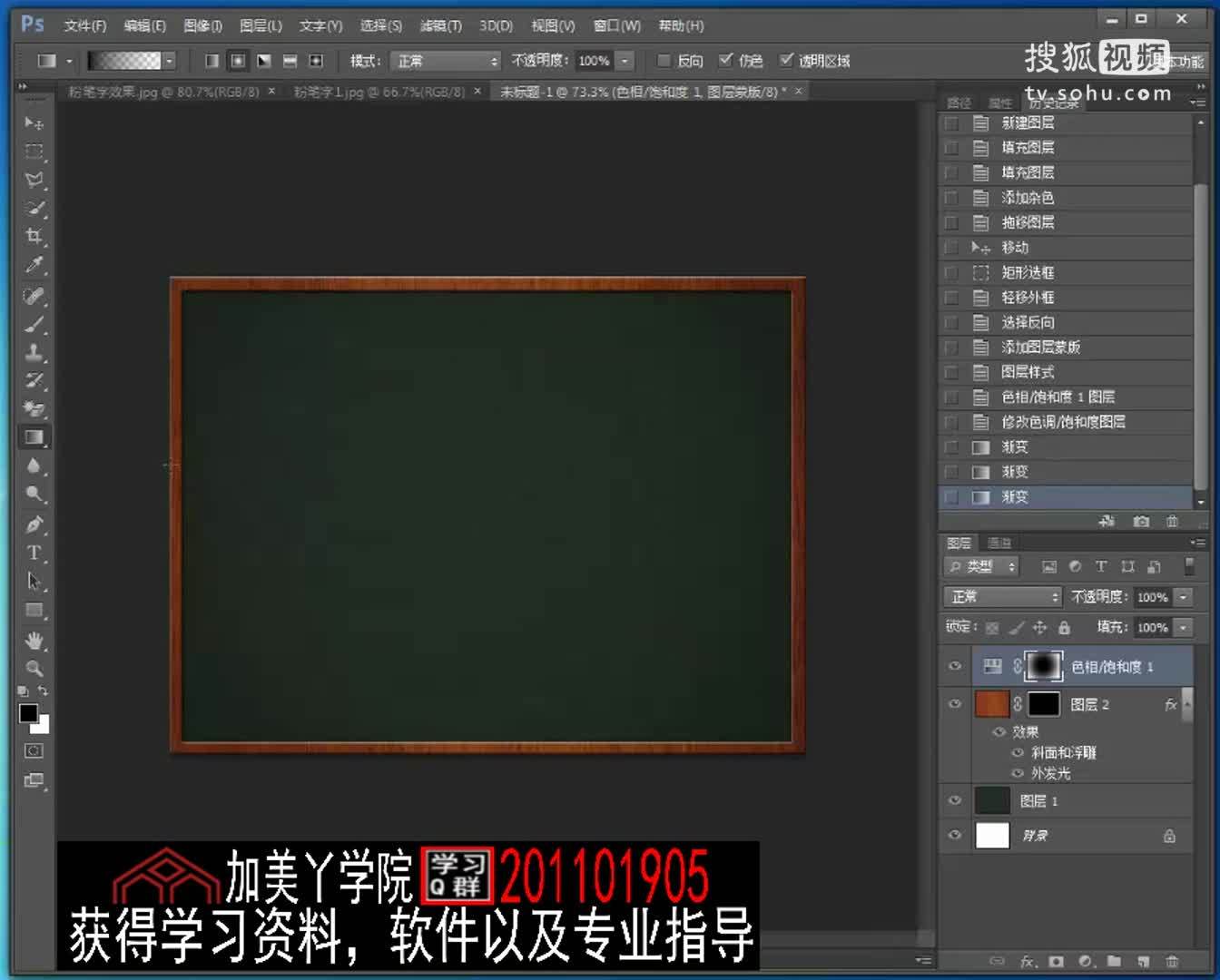Click the foreground color swatch
The height and width of the screenshot is (980, 1220).
pos(28,713)
